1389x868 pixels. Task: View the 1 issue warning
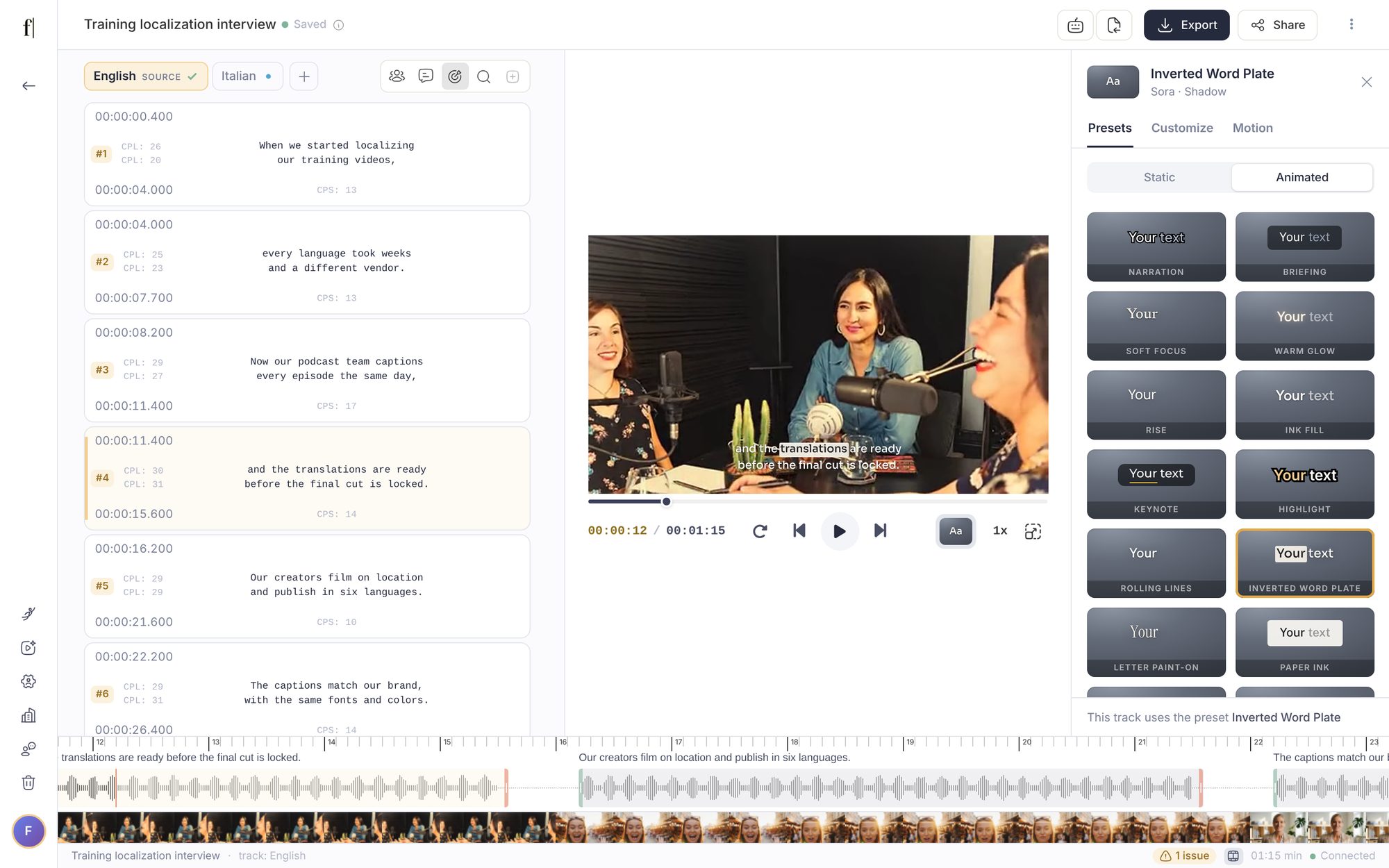click(1184, 856)
